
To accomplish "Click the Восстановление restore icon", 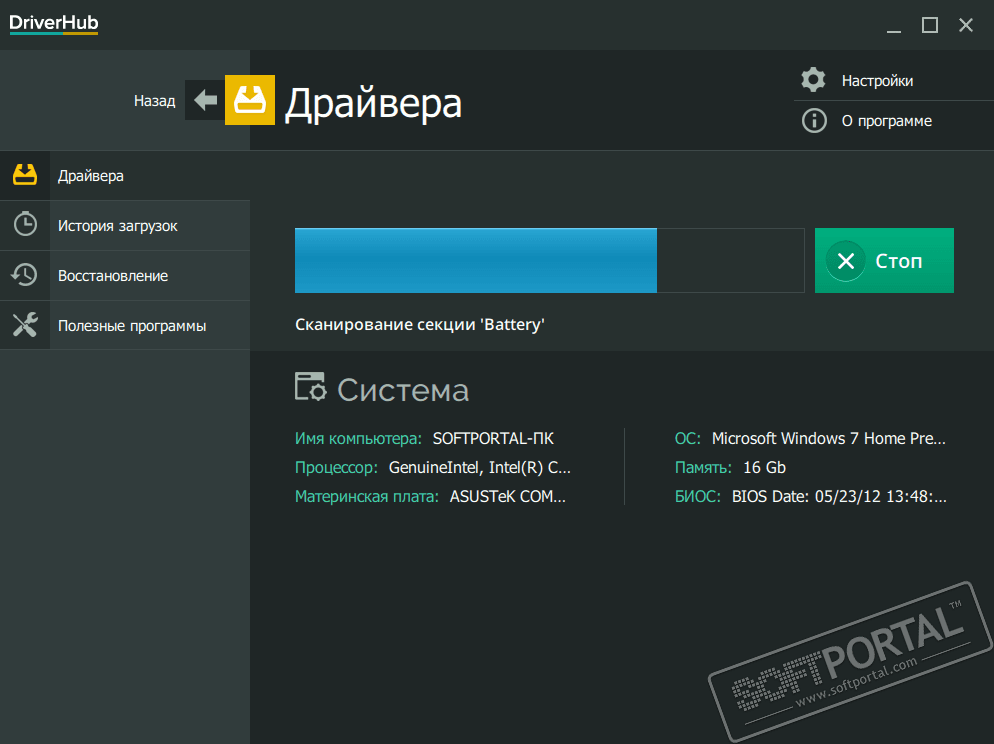I will (24, 275).
